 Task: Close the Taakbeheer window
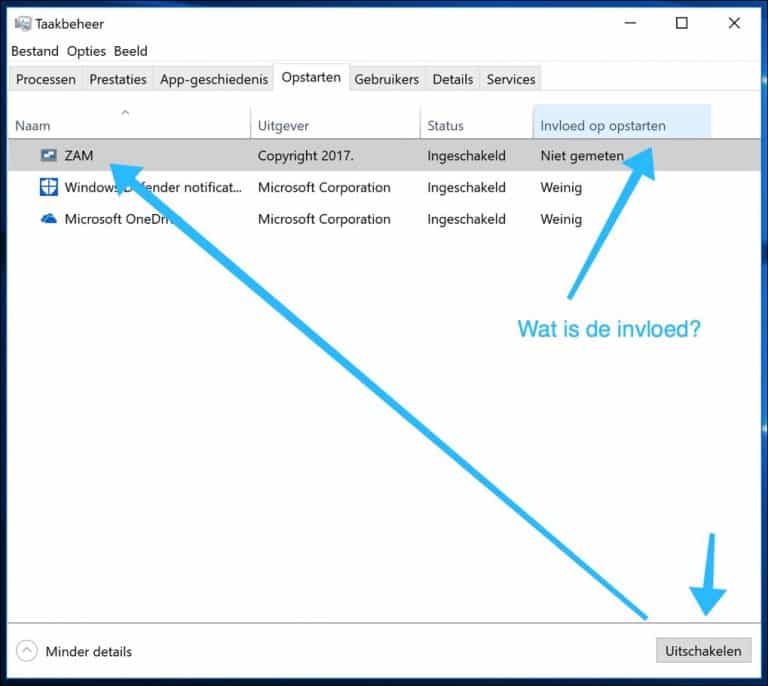point(734,23)
